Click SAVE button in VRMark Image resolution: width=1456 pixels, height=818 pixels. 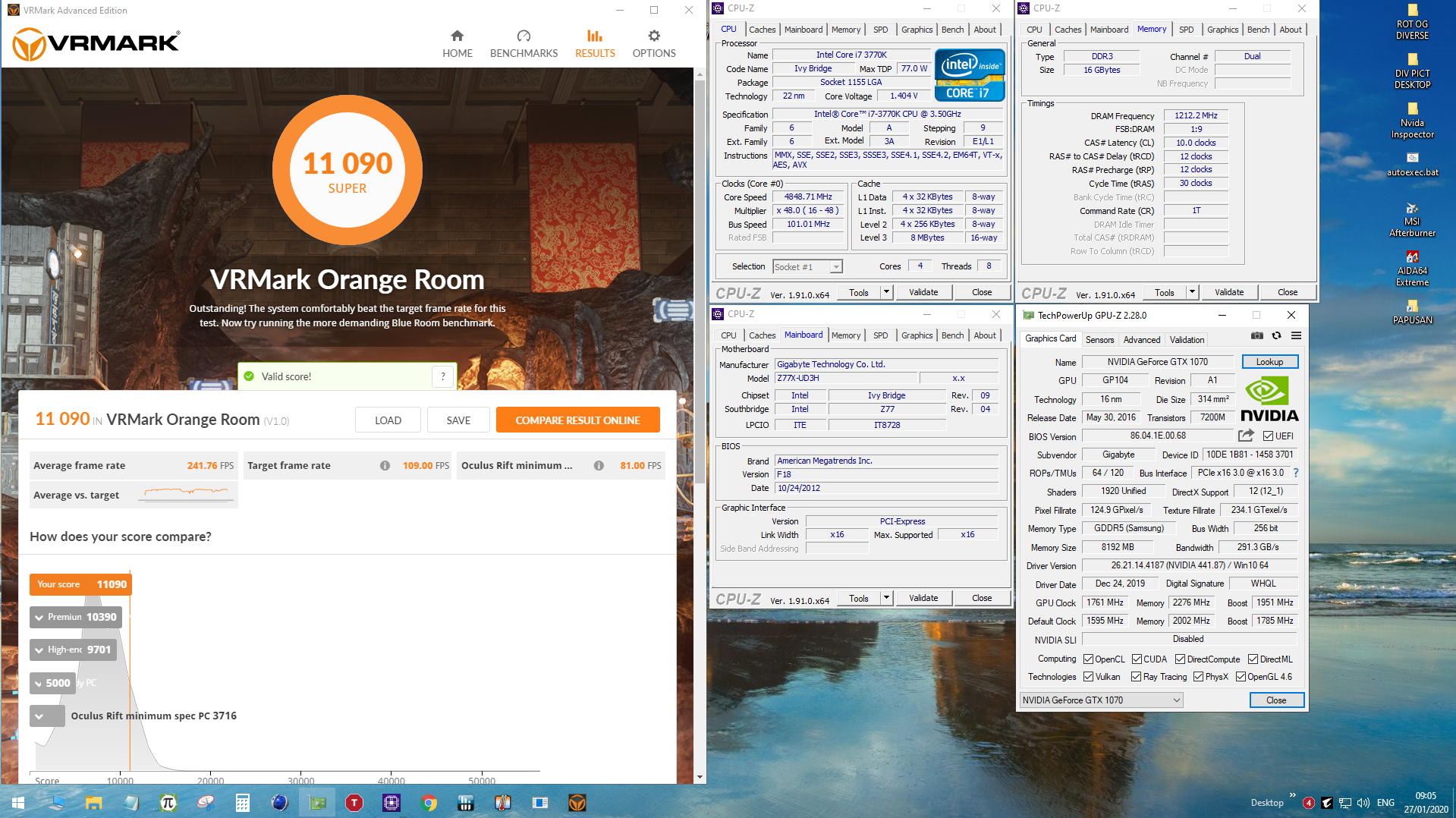coord(458,420)
